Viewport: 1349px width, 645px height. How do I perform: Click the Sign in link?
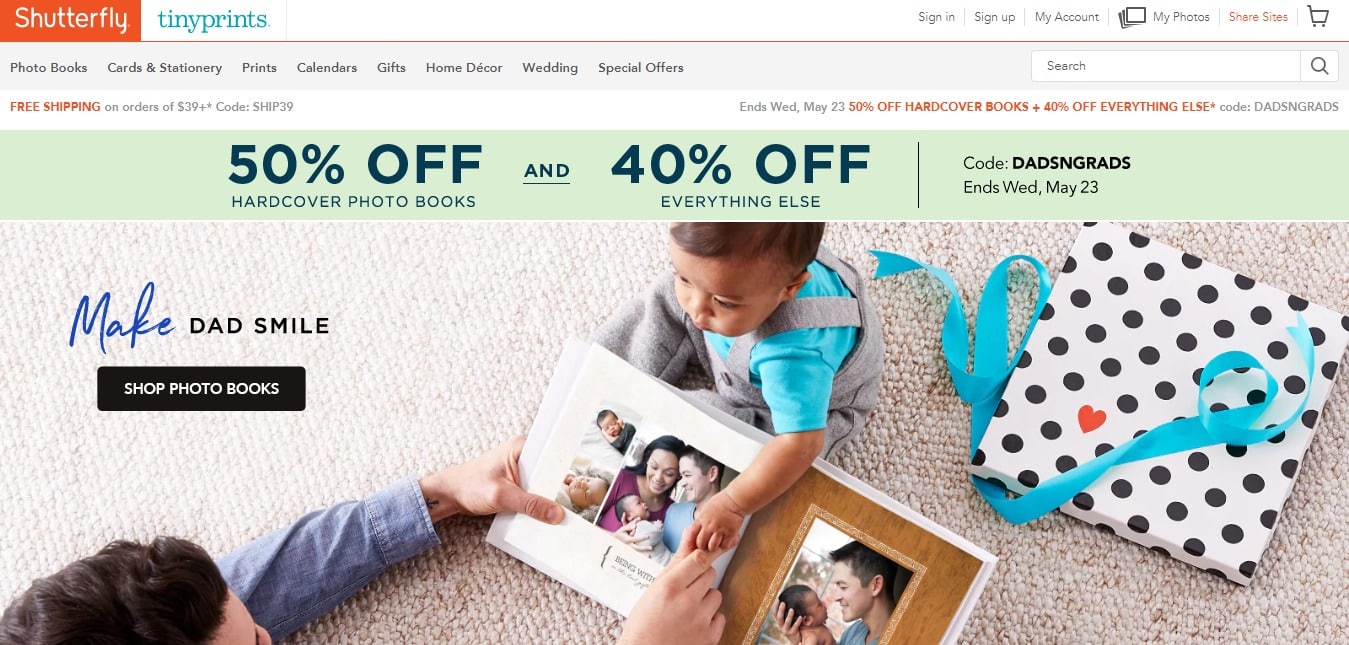pyautogui.click(x=936, y=17)
